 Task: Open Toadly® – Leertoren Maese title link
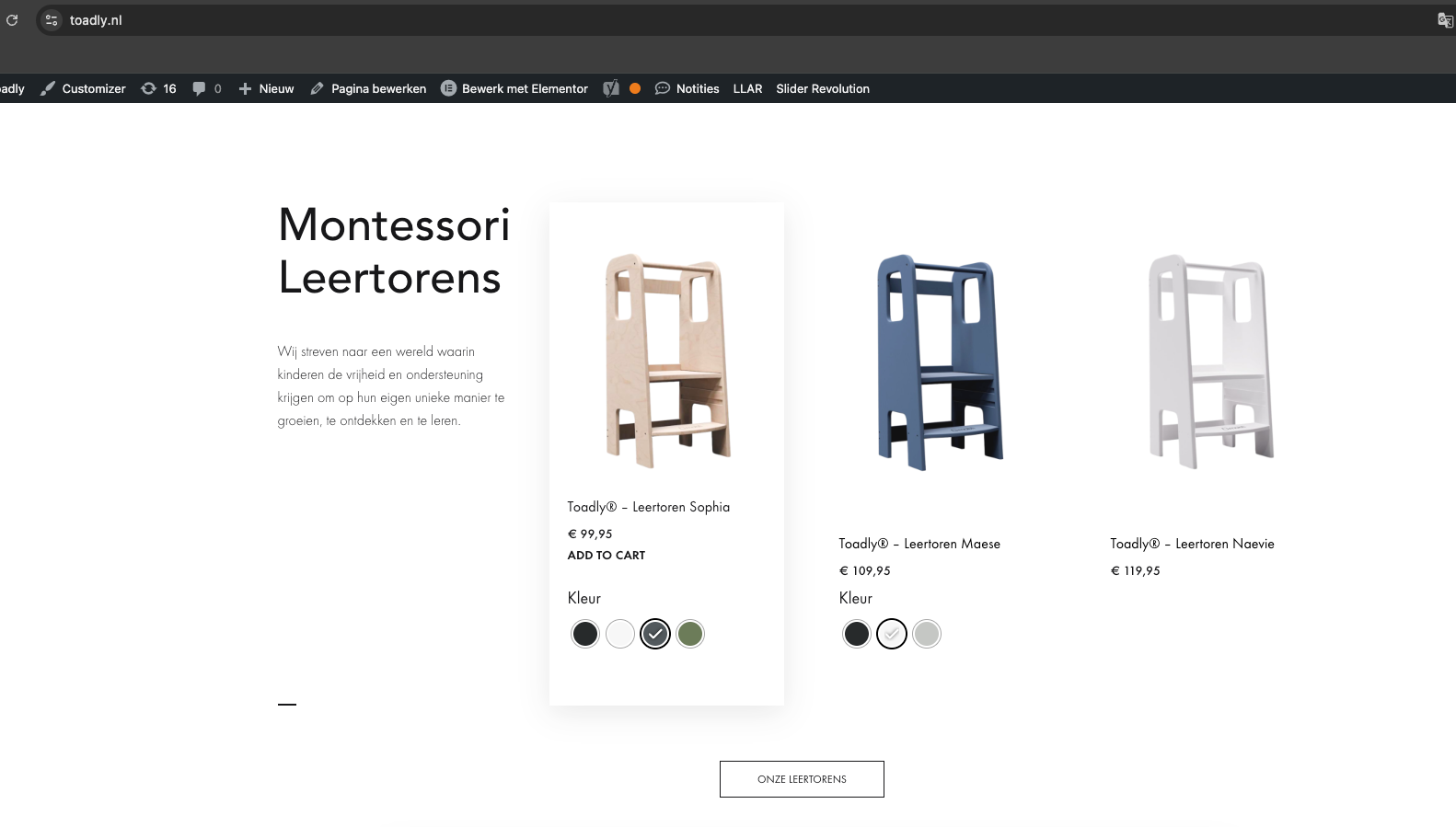[919, 544]
